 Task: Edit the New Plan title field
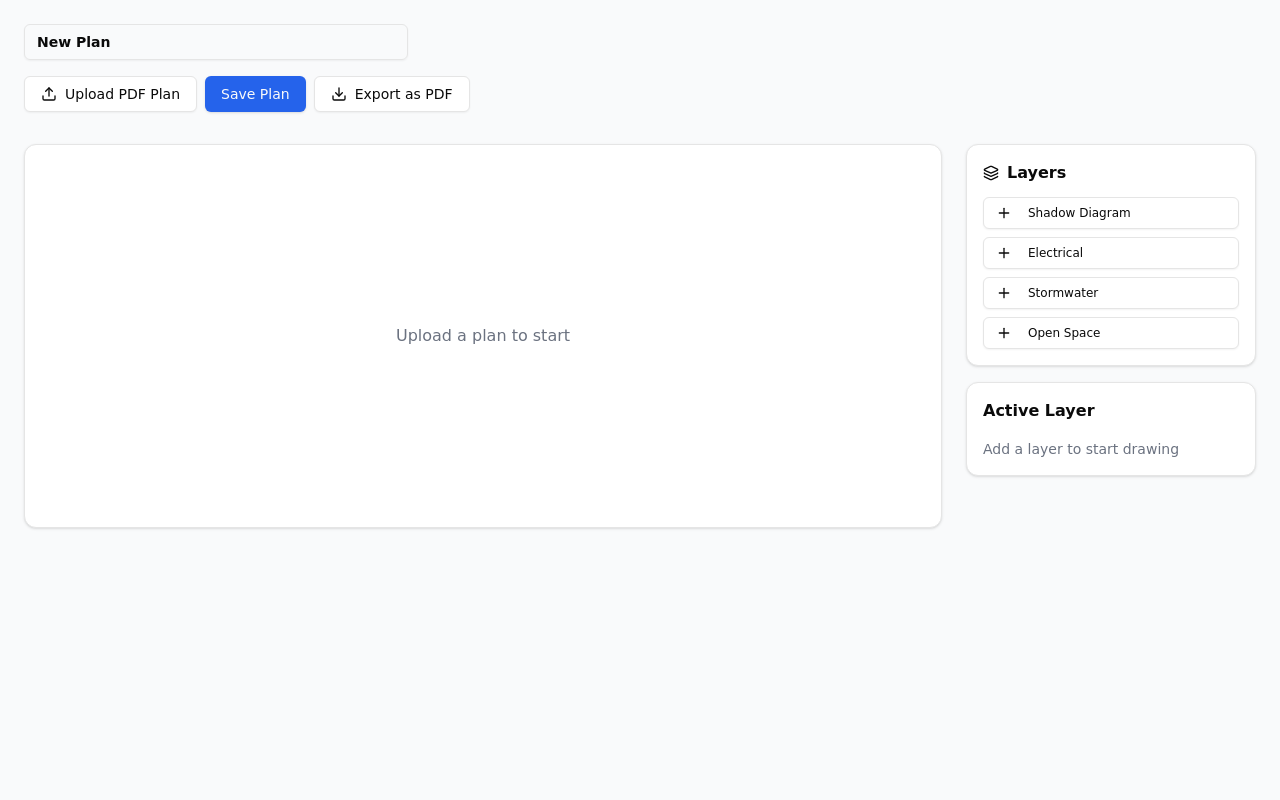point(216,42)
